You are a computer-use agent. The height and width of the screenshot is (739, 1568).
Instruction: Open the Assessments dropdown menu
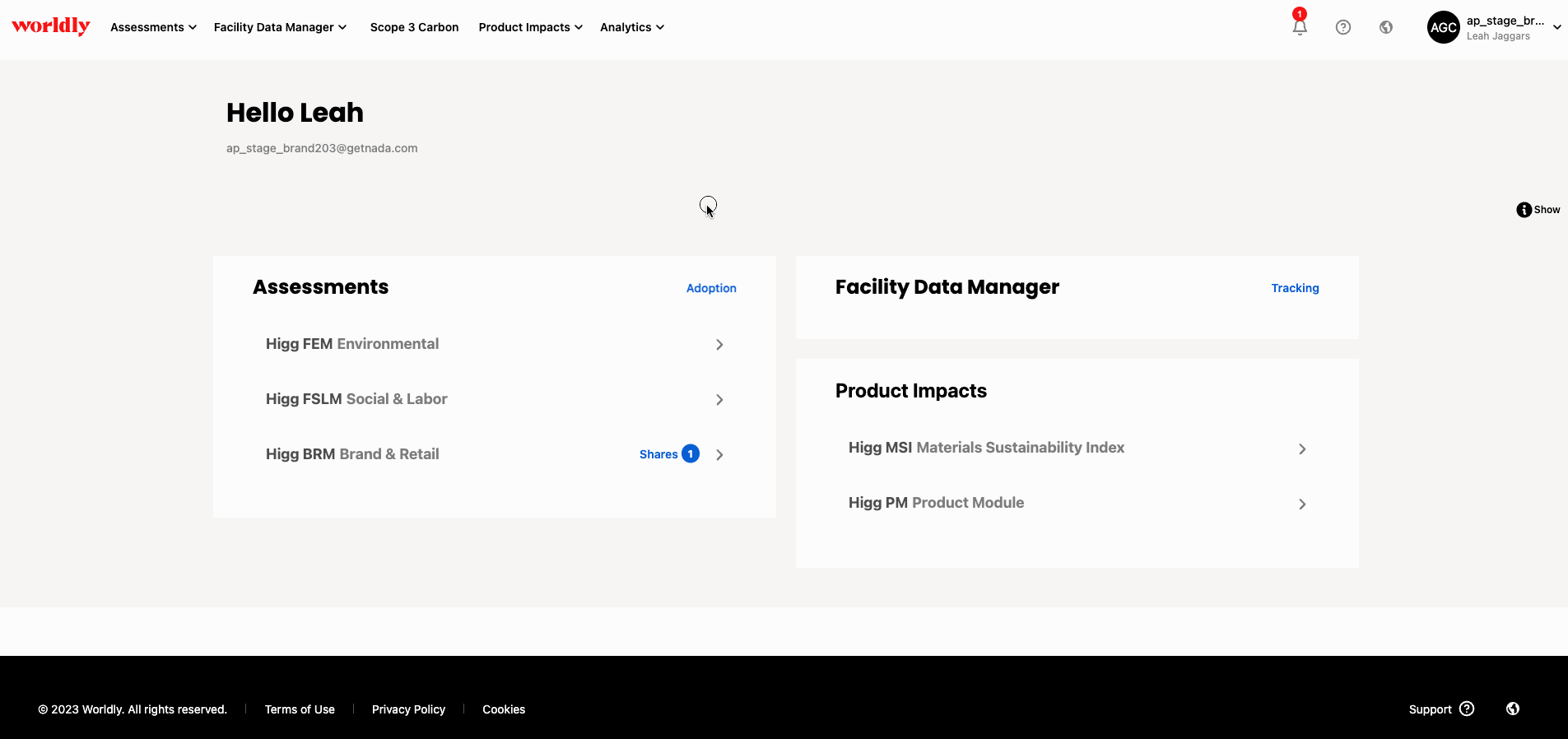click(x=153, y=27)
